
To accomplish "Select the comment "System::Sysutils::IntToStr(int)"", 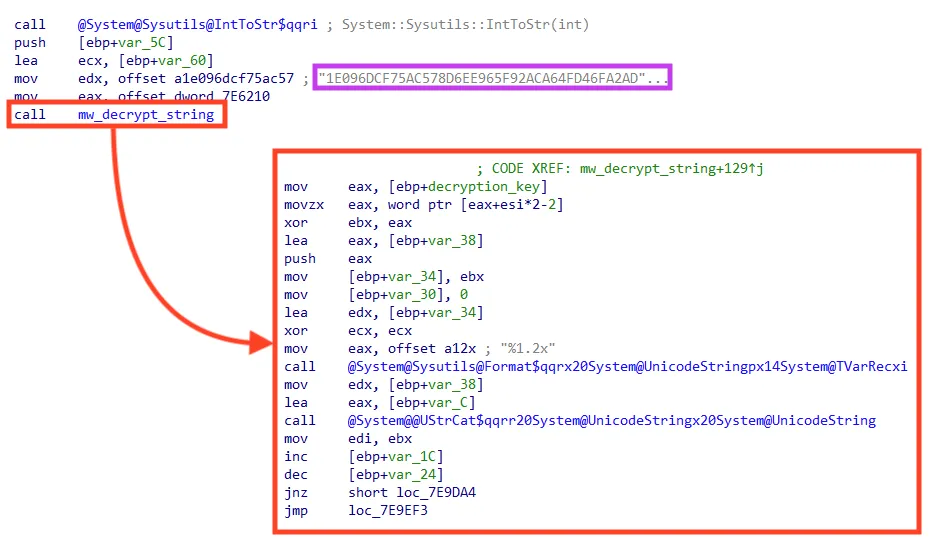I will (x=466, y=25).
